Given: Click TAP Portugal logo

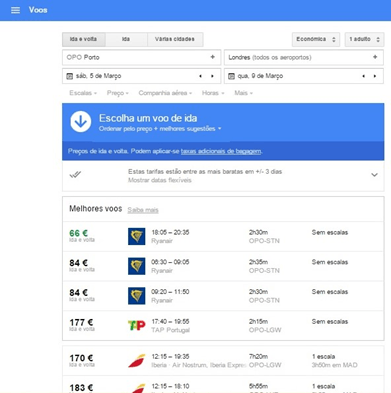Looking at the screenshot, I should pyautogui.click(x=137, y=325).
